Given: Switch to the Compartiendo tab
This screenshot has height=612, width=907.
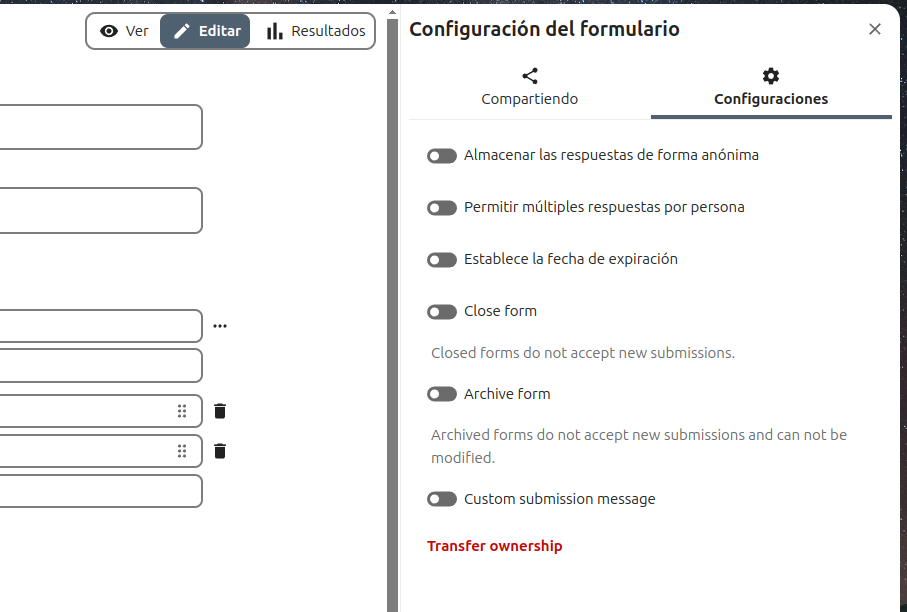Looking at the screenshot, I should (x=530, y=87).
